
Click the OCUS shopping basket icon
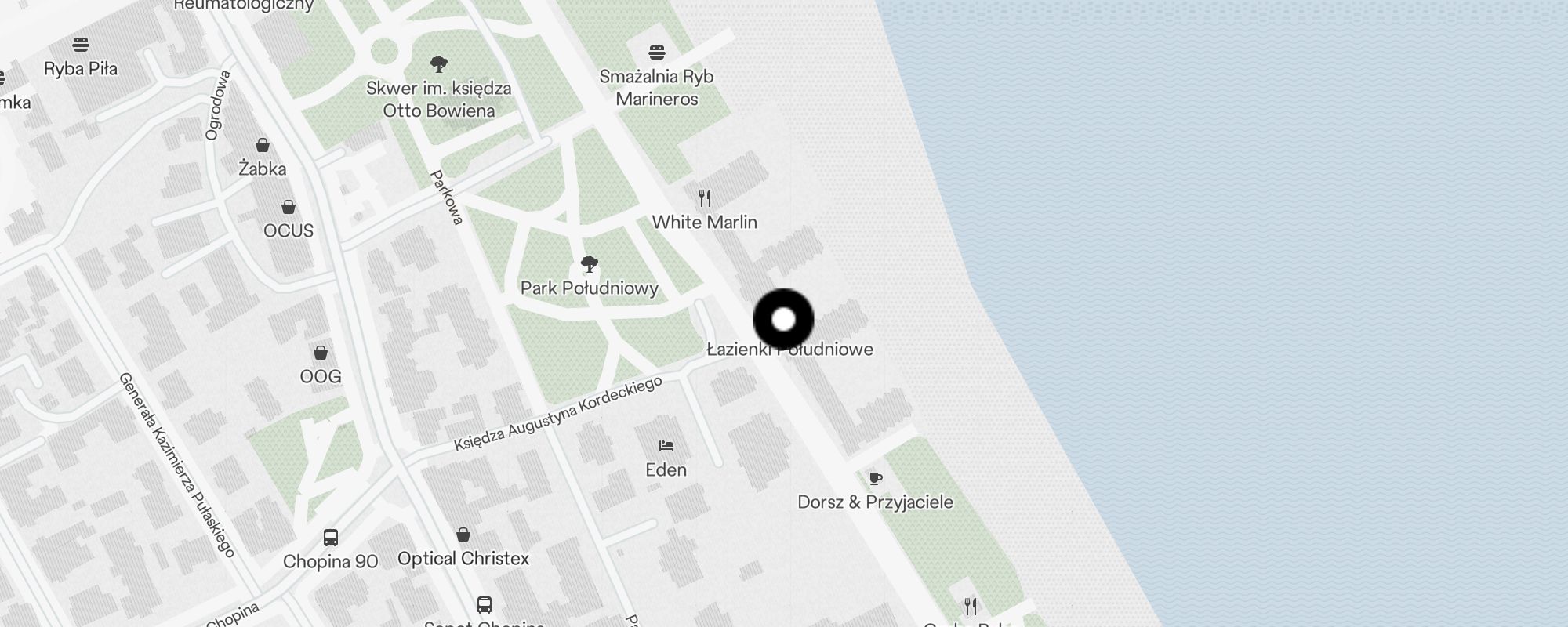(289, 207)
